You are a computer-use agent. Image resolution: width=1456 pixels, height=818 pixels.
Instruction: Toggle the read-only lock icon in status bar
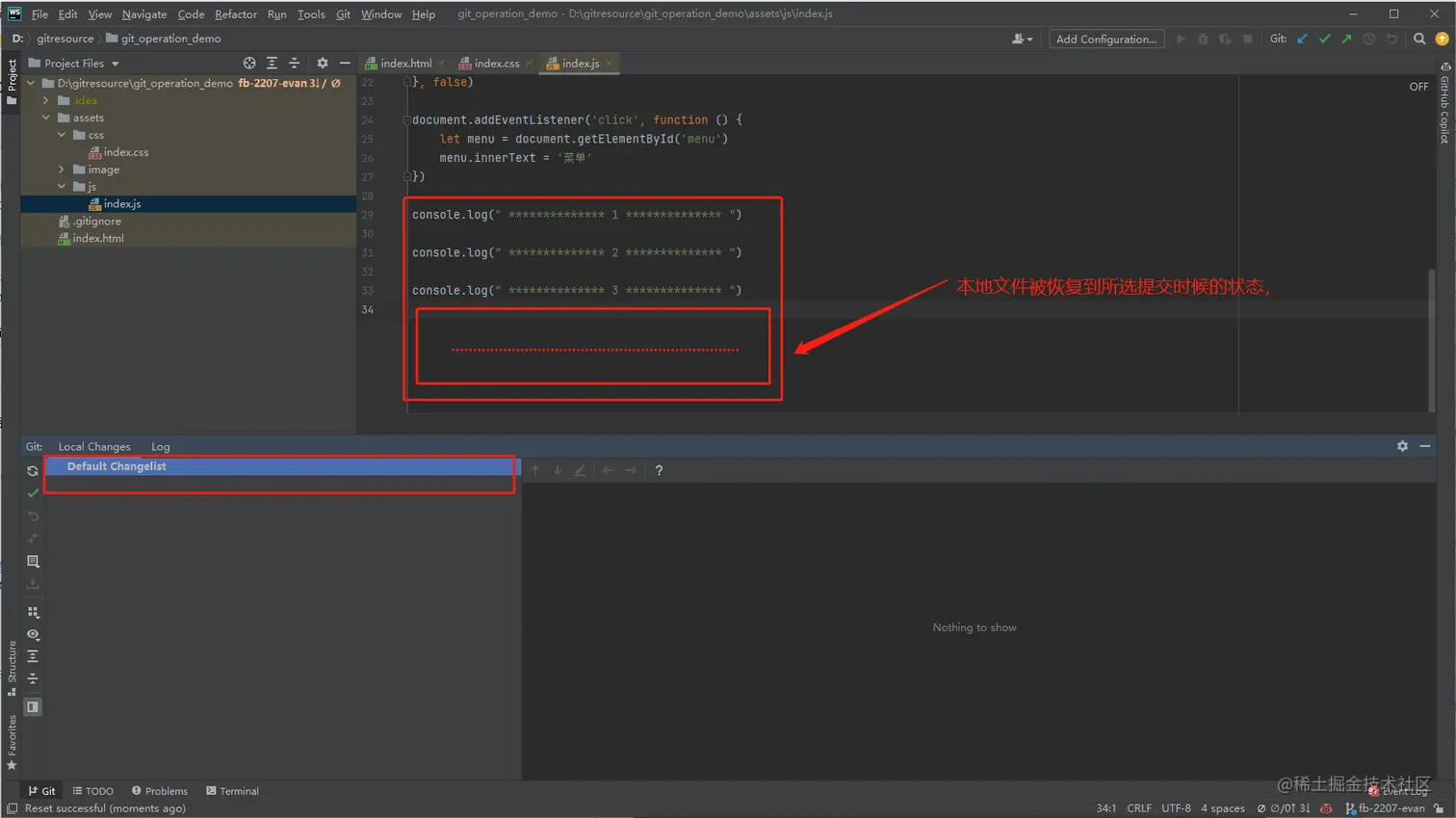point(1439,808)
